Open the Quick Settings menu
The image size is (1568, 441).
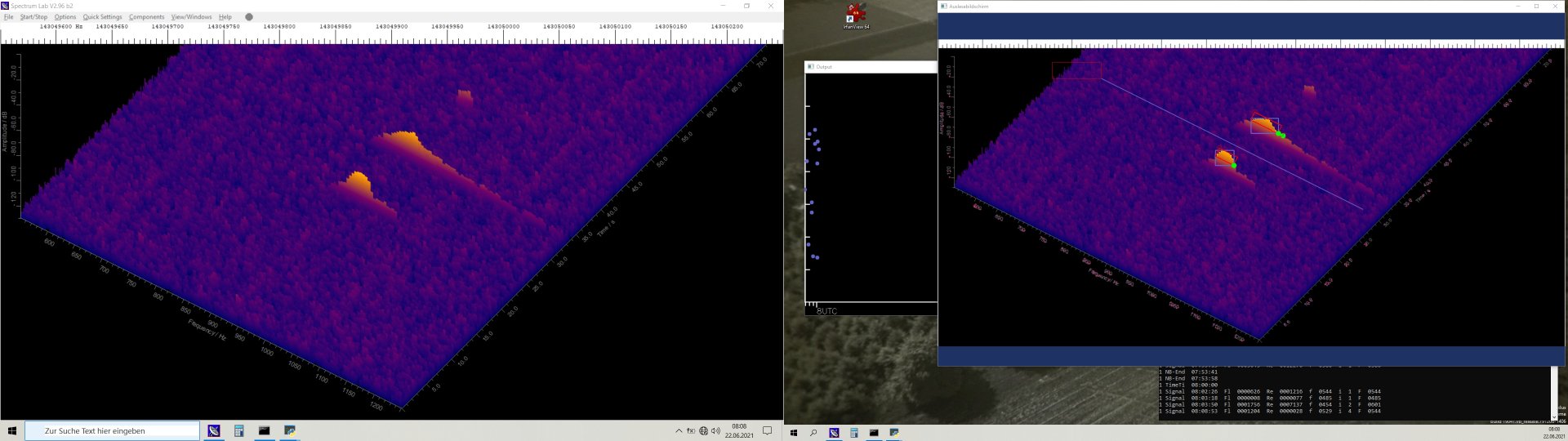(102, 16)
